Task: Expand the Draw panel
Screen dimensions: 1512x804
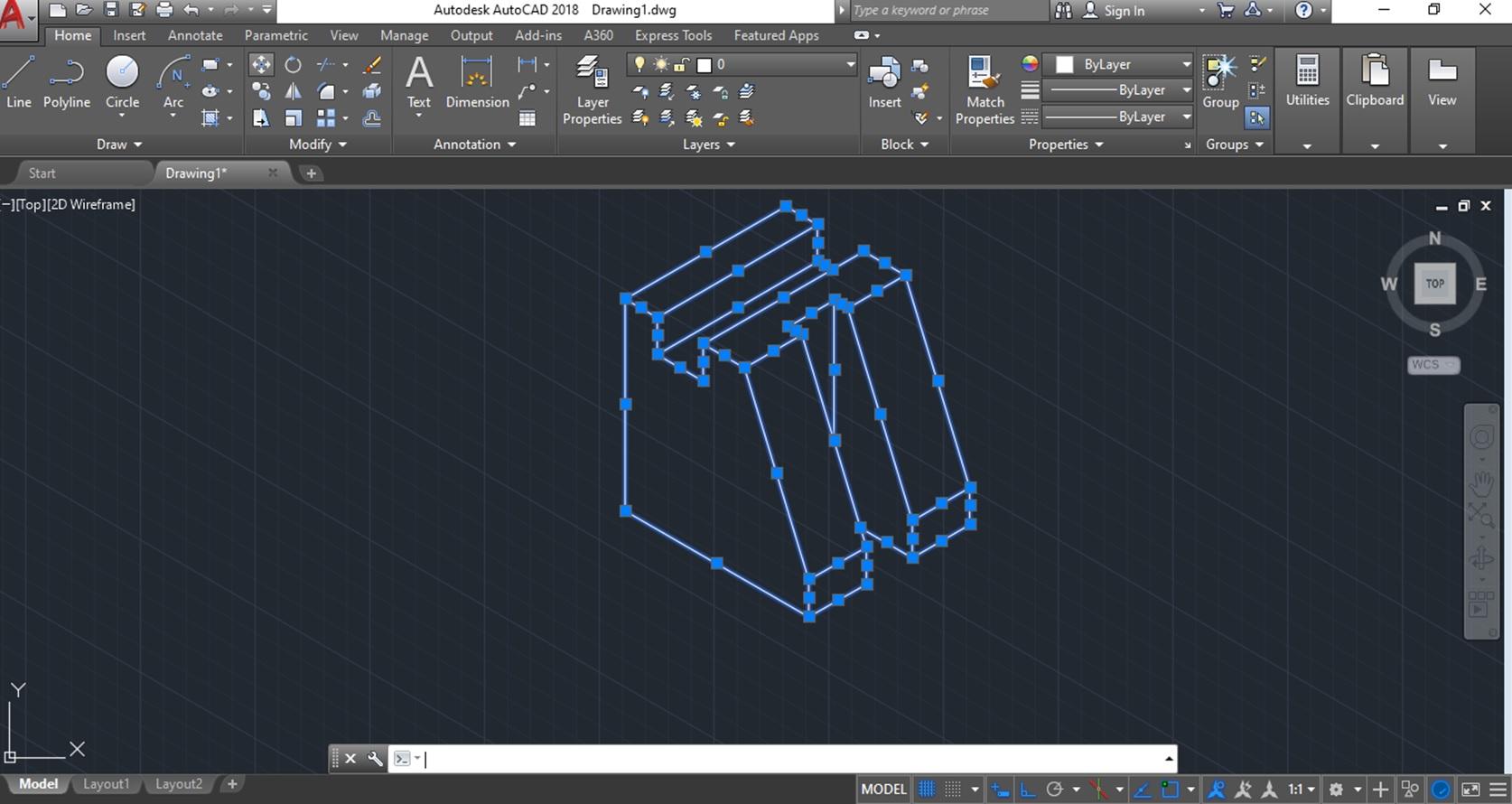Action: point(119,145)
